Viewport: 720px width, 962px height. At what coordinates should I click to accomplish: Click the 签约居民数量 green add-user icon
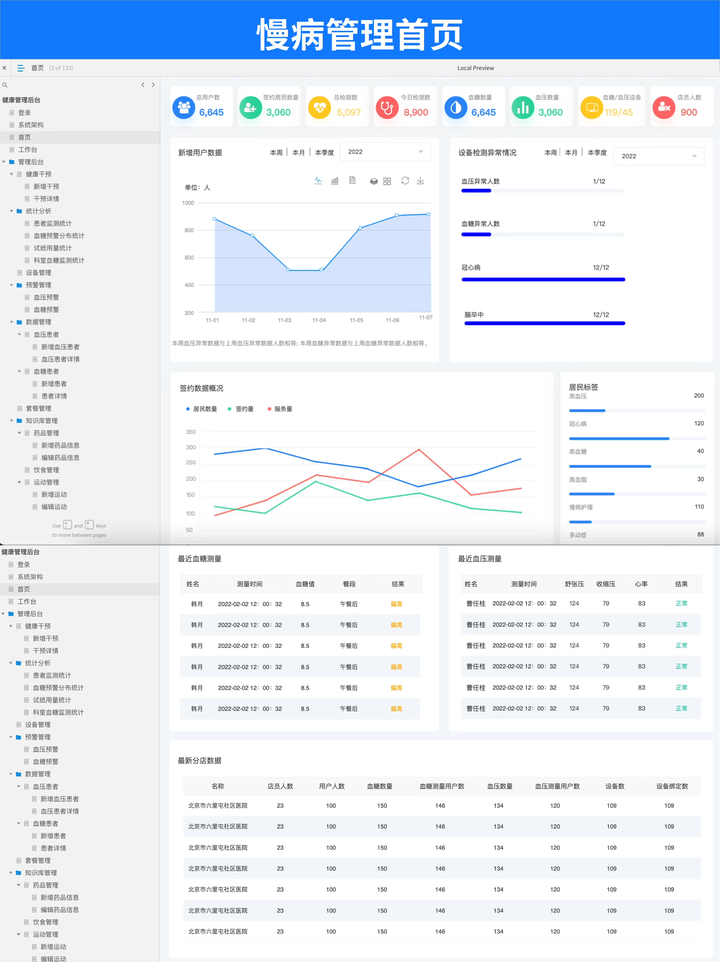pyautogui.click(x=250, y=107)
